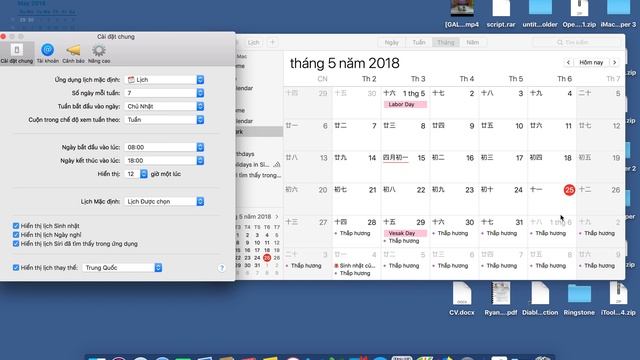Close the Cài đặt chung preferences window

click(x=3, y=36)
